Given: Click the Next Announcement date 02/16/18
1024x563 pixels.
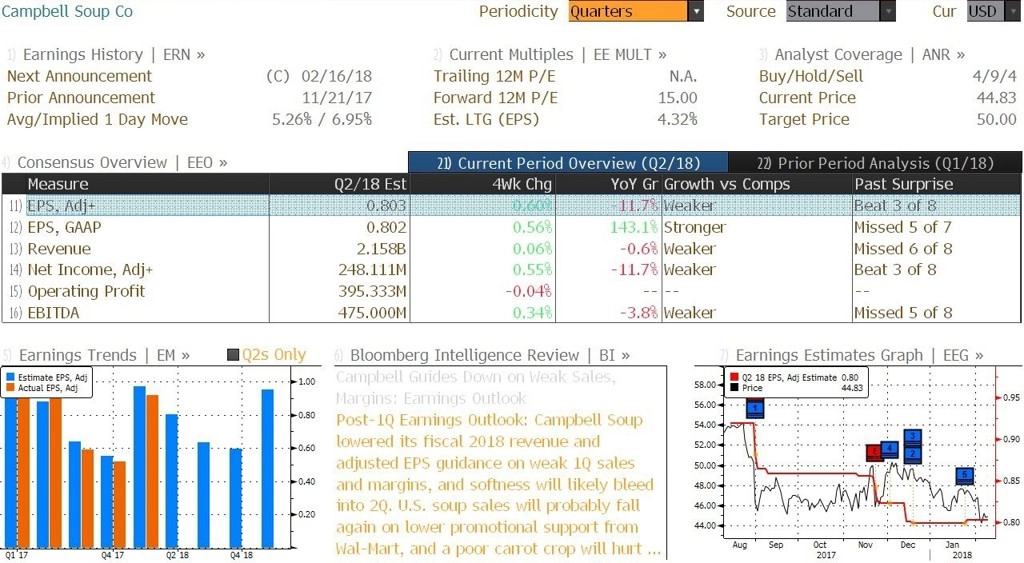Looking at the screenshot, I should pos(336,76).
